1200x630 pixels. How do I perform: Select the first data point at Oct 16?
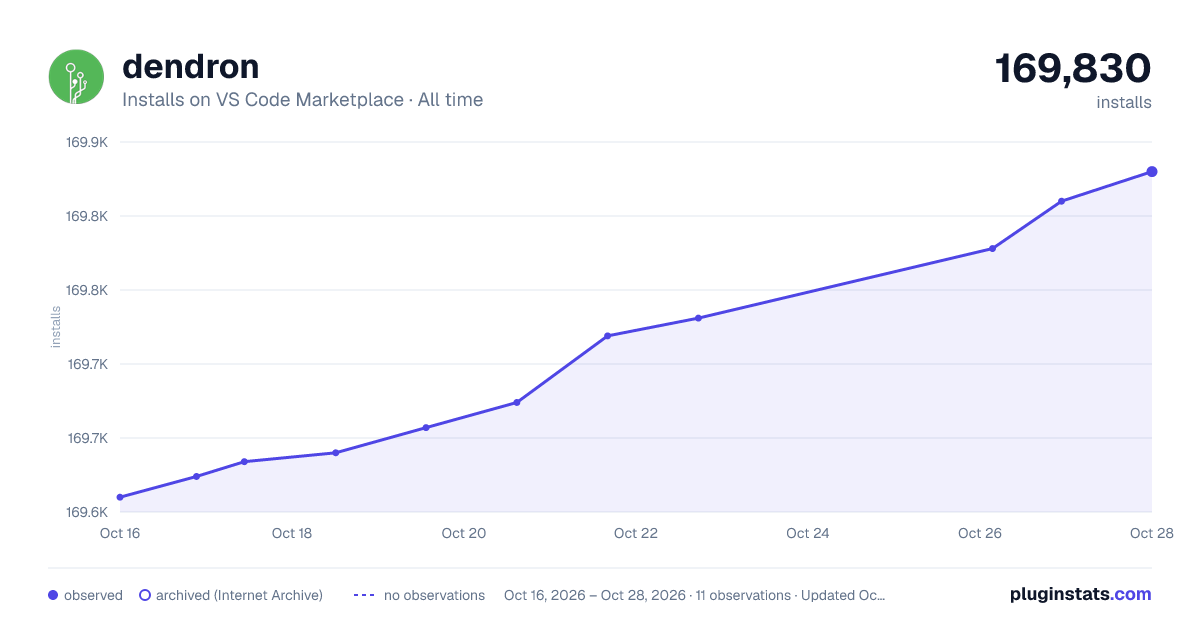[120, 497]
